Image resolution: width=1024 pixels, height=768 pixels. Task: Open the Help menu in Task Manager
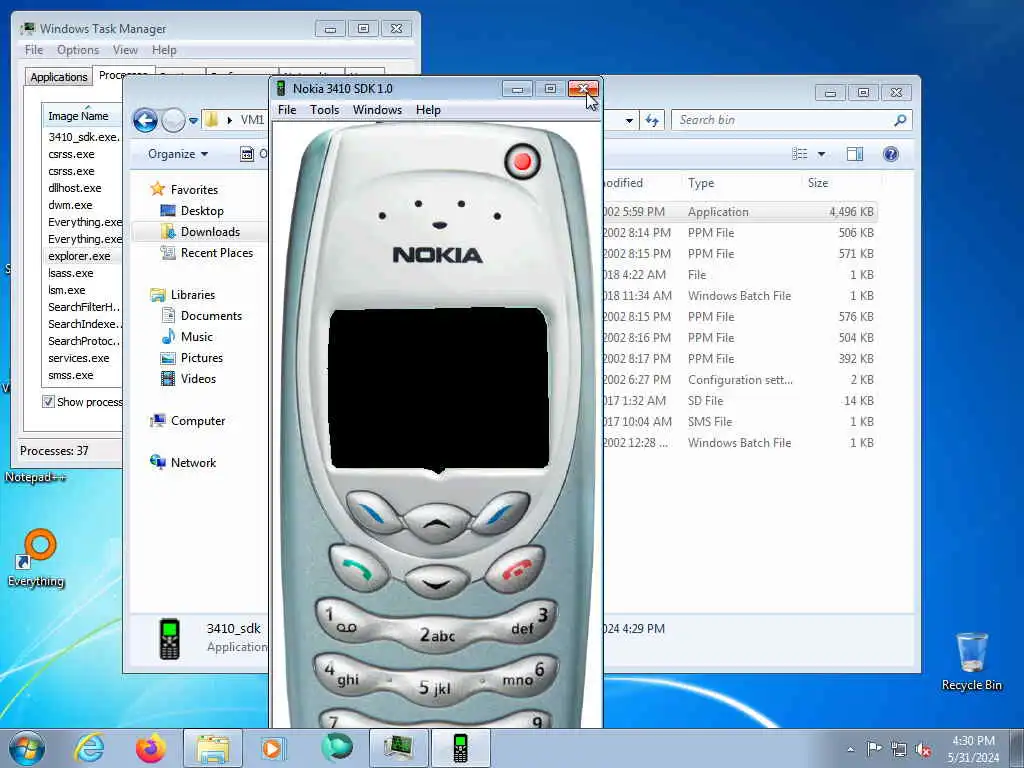[x=164, y=50]
